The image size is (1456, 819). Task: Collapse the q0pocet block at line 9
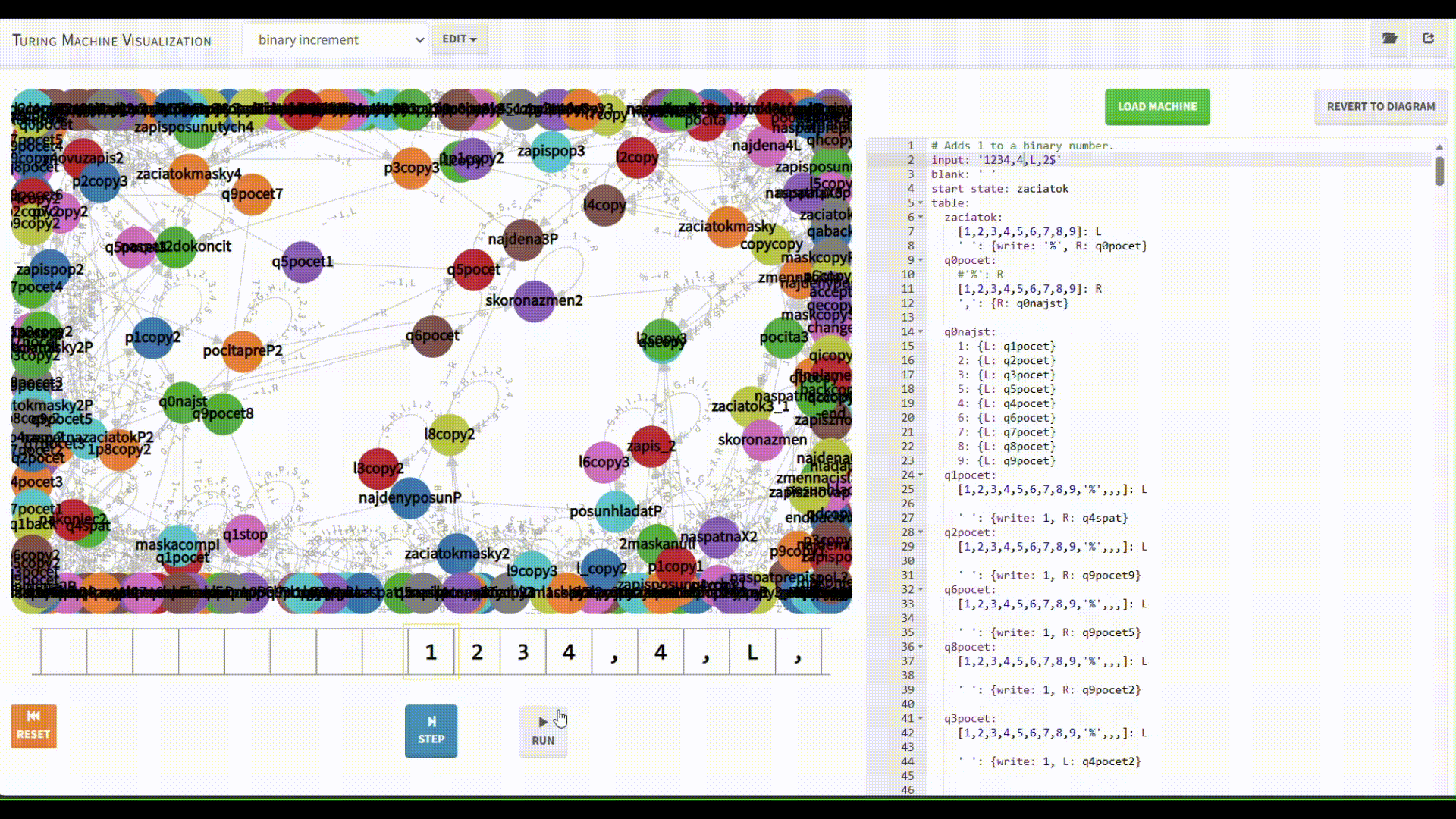click(x=920, y=260)
